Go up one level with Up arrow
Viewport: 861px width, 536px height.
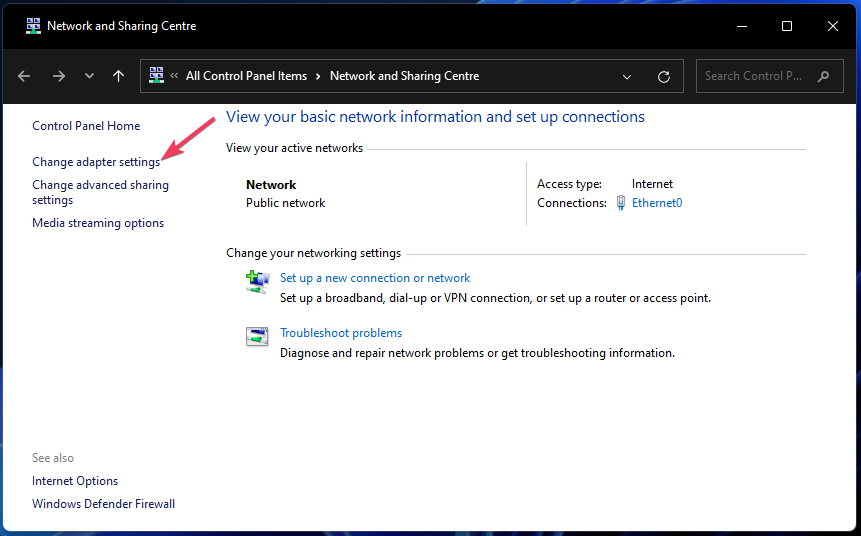click(118, 76)
